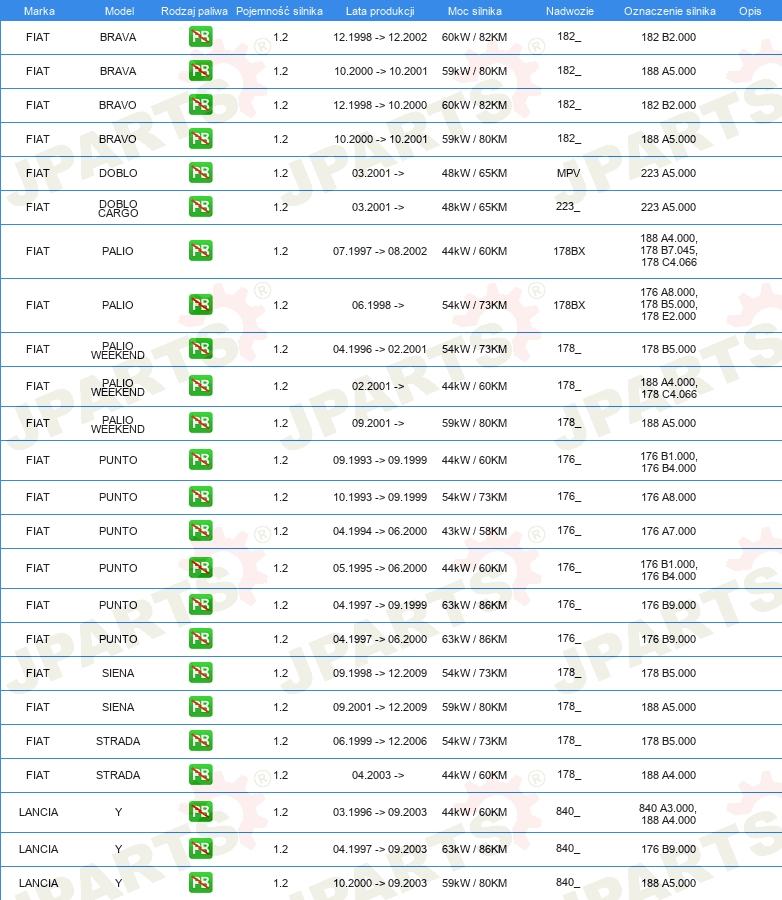Click the 'Marka' column header
This screenshot has width=782, height=900.
tap(39, 11)
